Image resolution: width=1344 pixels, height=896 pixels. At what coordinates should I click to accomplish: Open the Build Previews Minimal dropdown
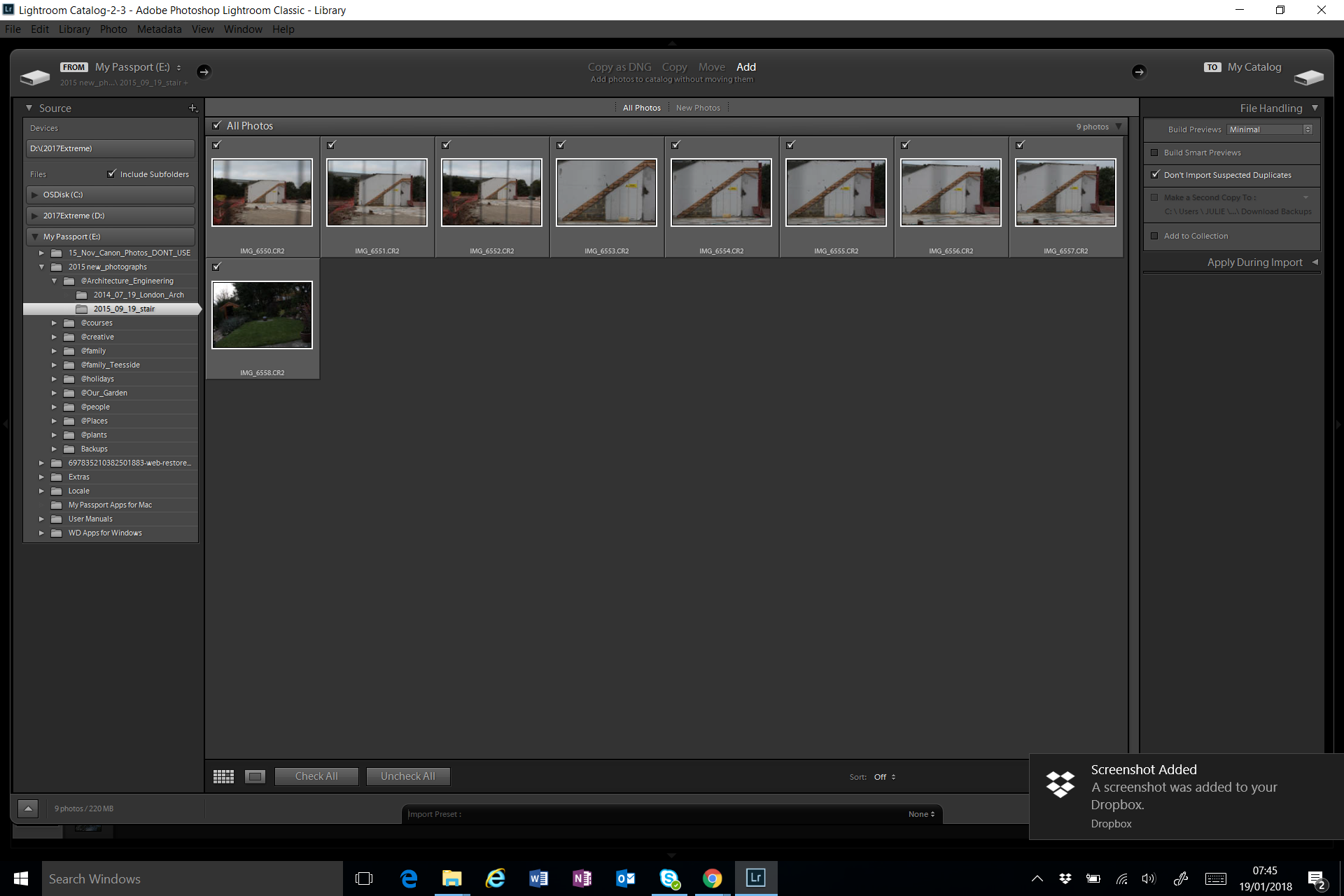[1270, 129]
